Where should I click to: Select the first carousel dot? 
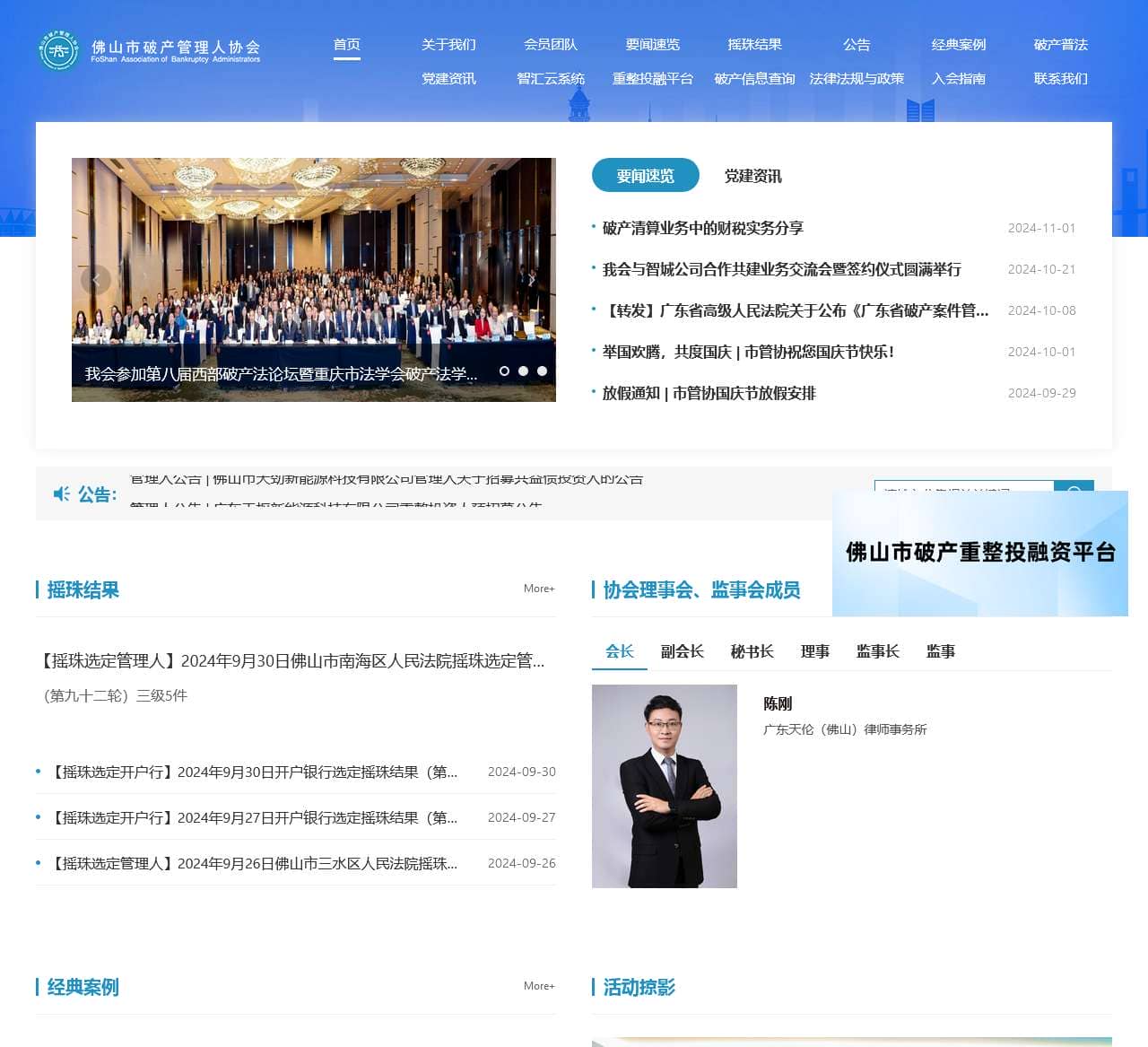504,371
